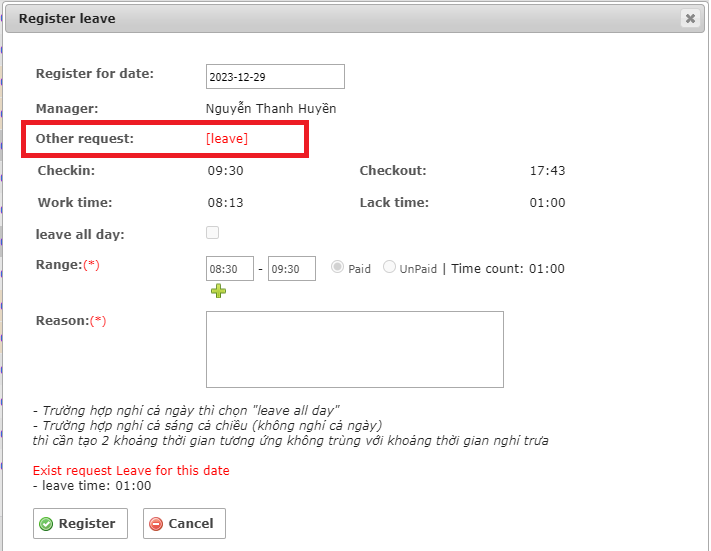Image resolution: width=711 pixels, height=551 pixels.
Task: Edit the range end time 09:30
Action: tap(292, 268)
